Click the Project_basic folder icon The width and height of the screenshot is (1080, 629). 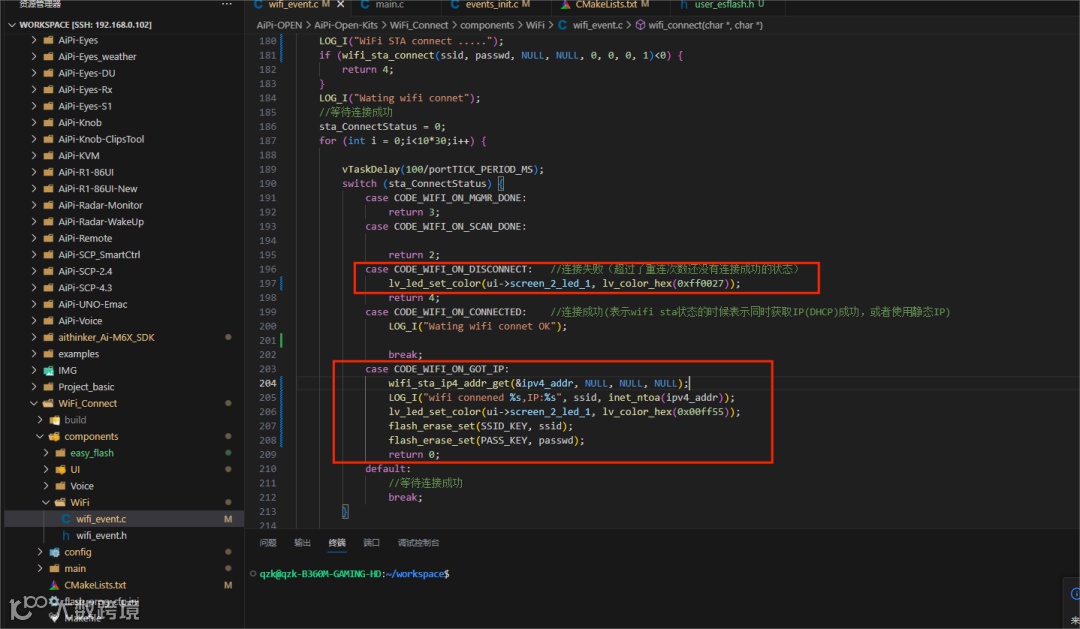(x=48, y=386)
